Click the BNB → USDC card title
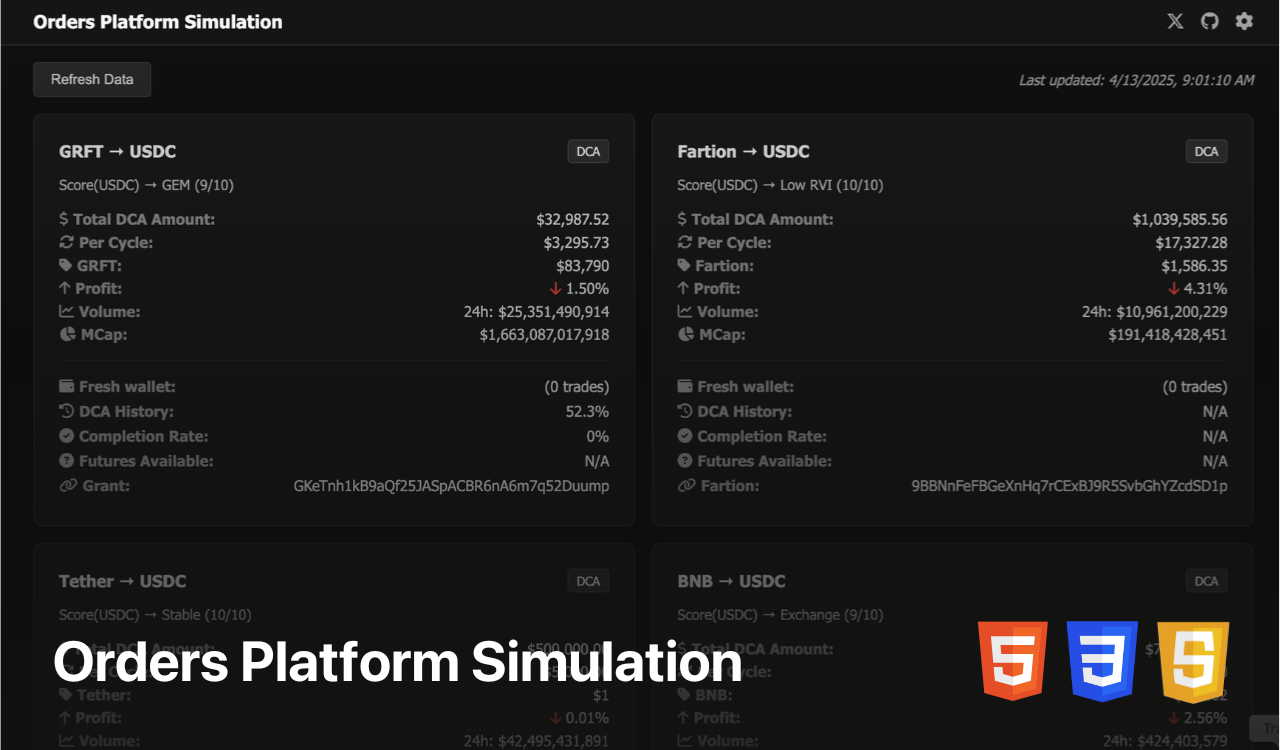The image size is (1280, 750). tap(731, 581)
